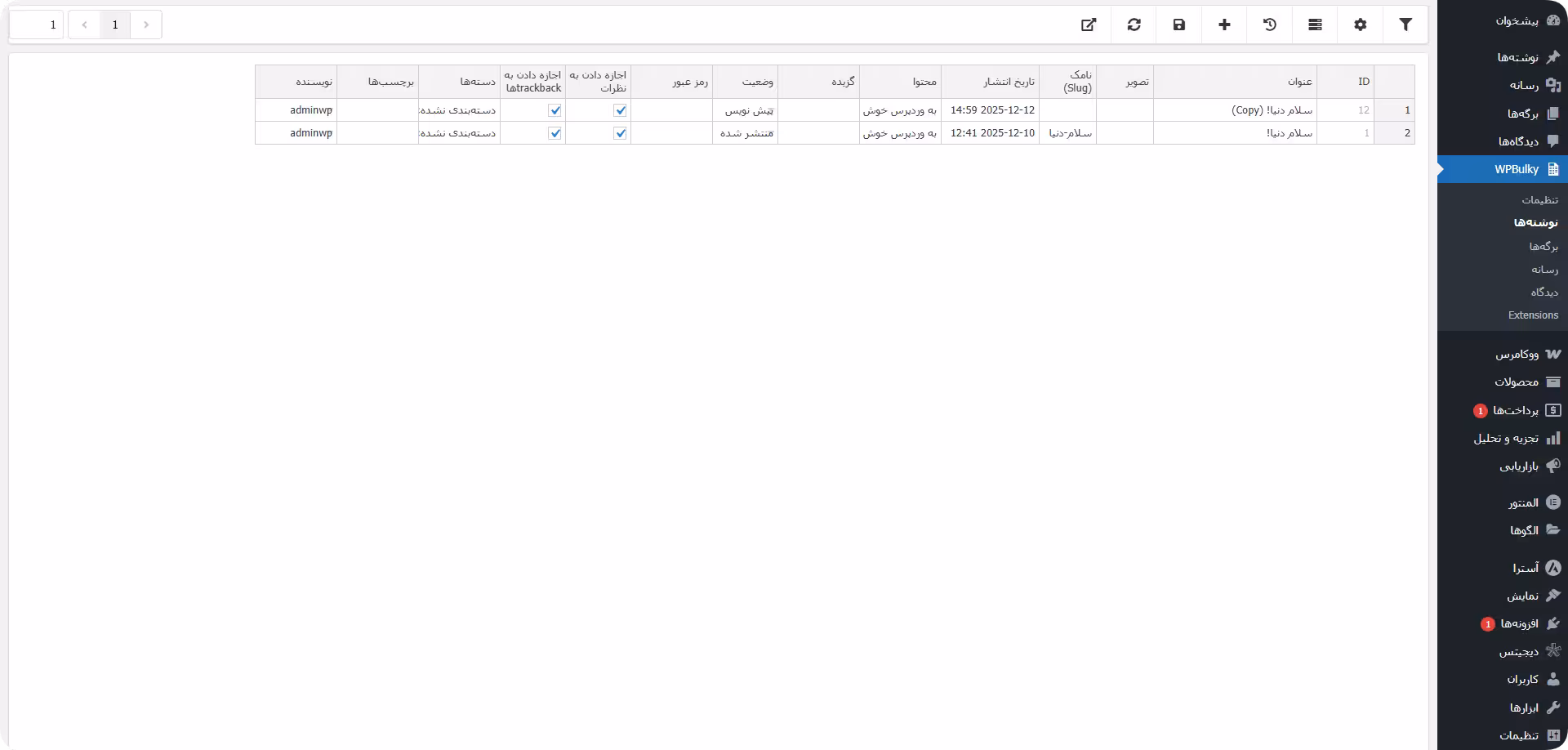This screenshot has height=750, width=1568.
Task: Click the export external-link icon
Action: (1089, 25)
